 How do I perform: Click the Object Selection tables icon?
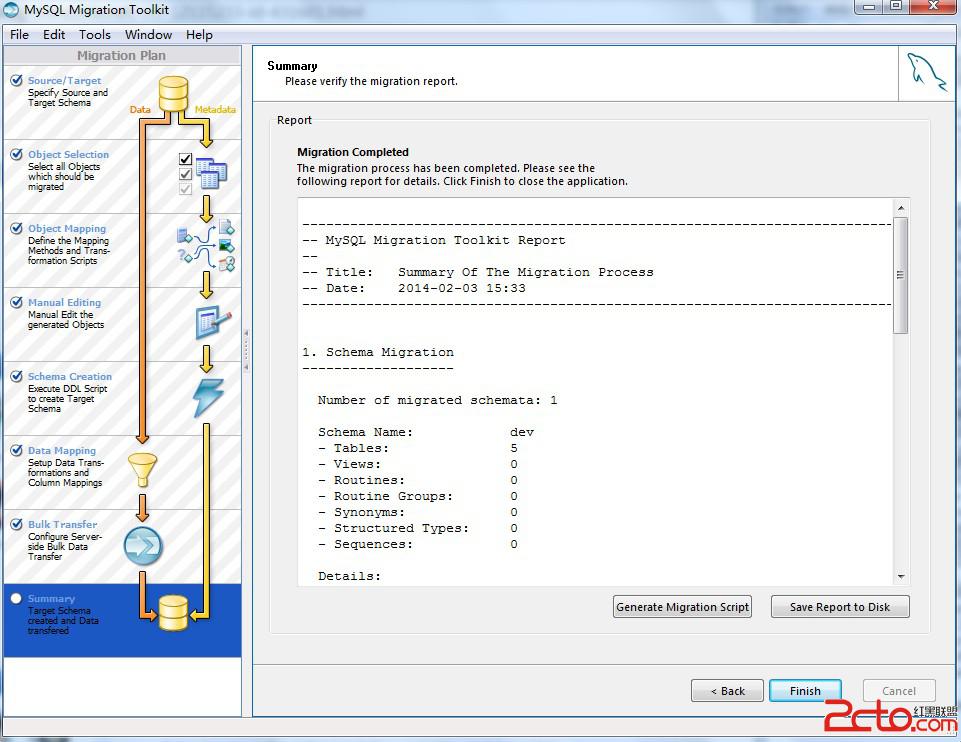(x=211, y=173)
